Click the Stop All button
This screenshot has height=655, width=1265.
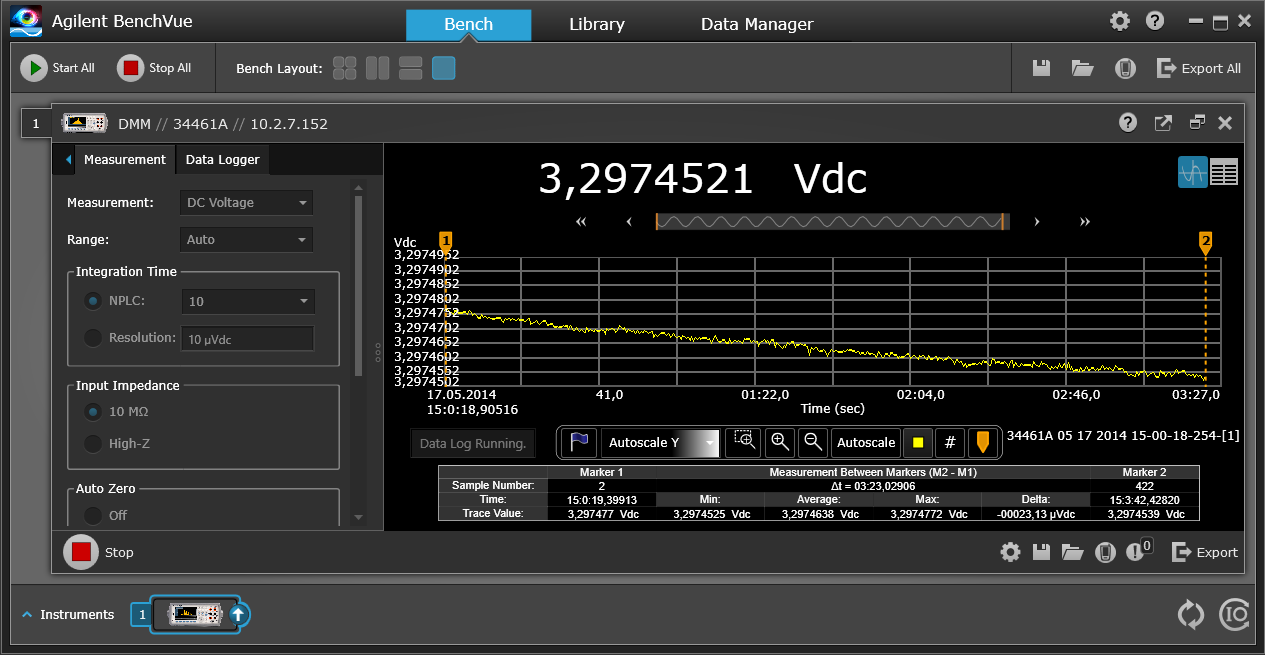(x=156, y=68)
